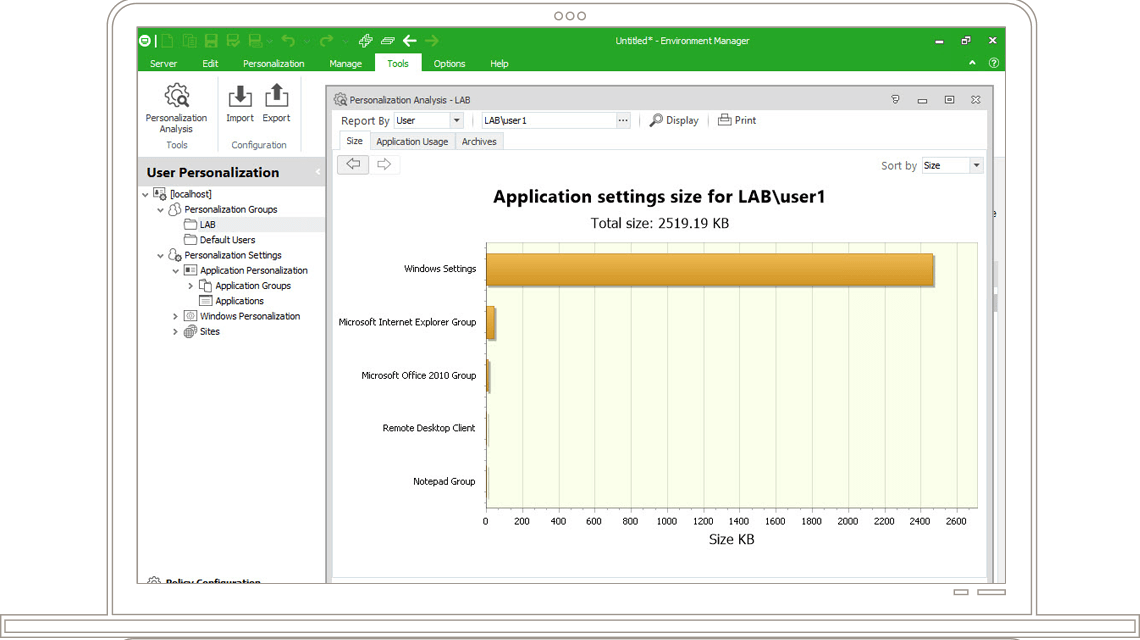
Task: Click the Save with checkmark icon
Action: tap(233, 41)
